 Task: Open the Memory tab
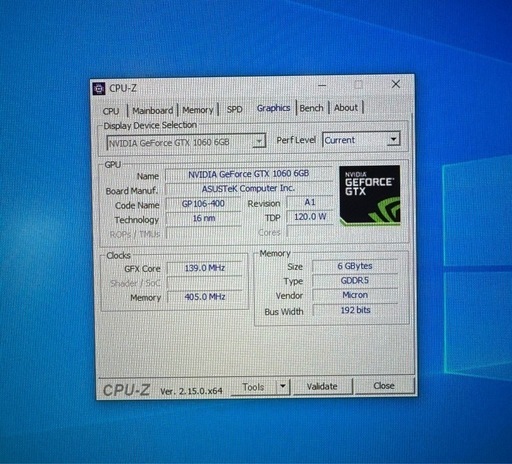coord(198,110)
